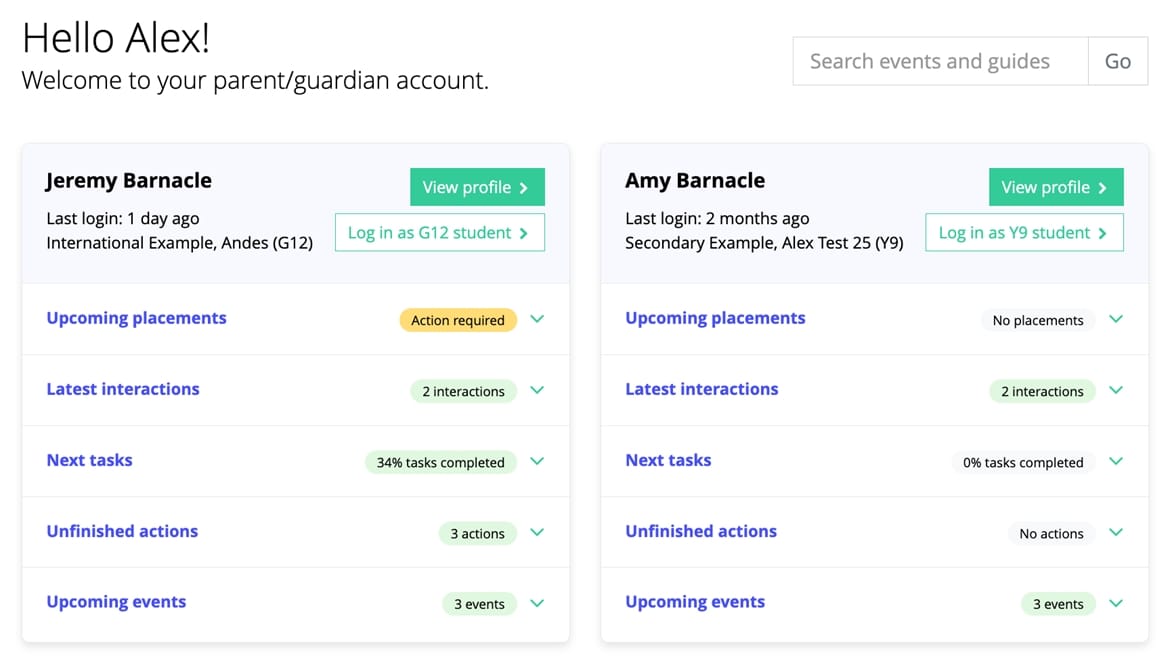1170x658 pixels.
Task: View Amy Barnacle's profile
Action: [x=1056, y=187]
